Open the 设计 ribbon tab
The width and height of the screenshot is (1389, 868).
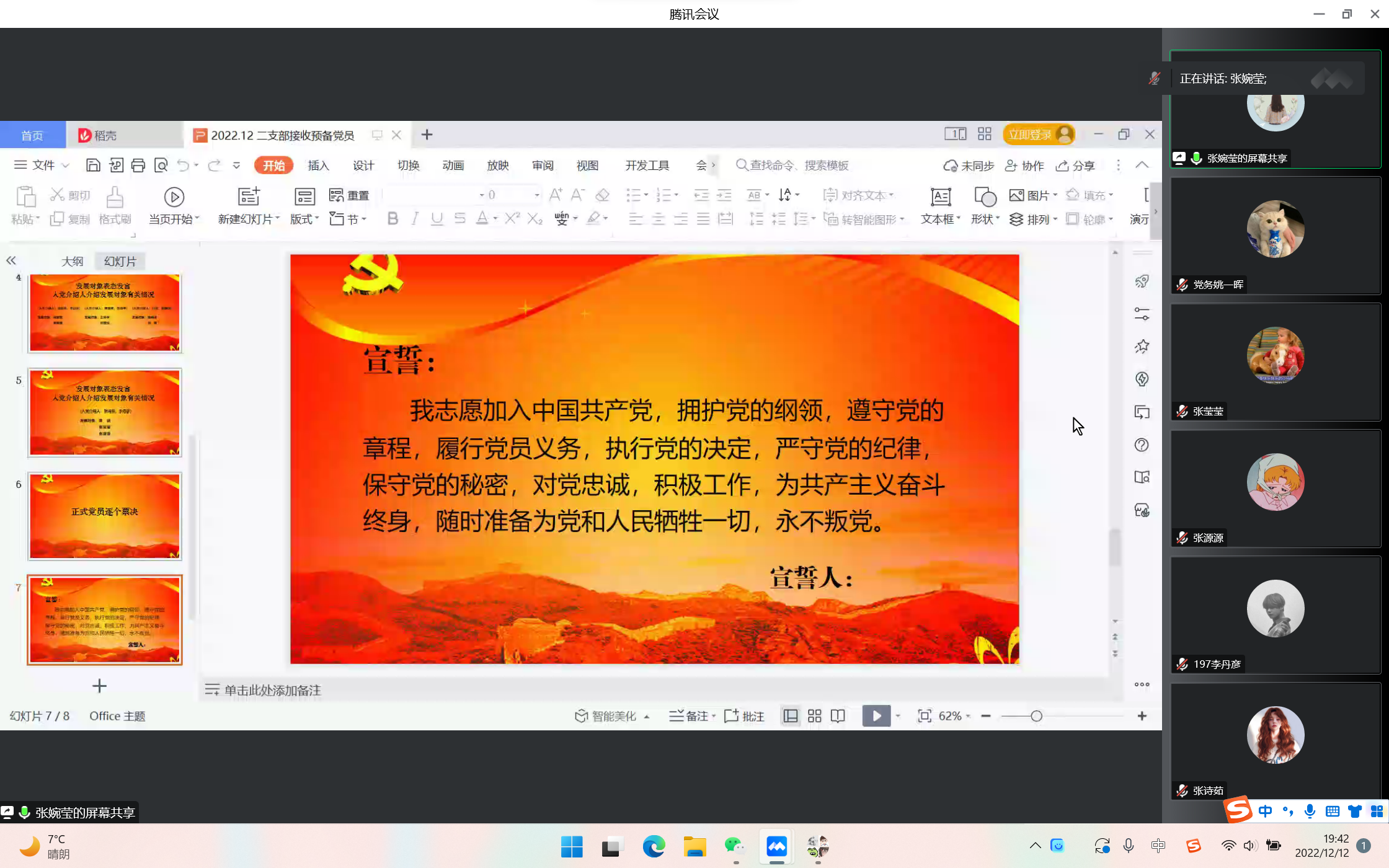coord(363,166)
